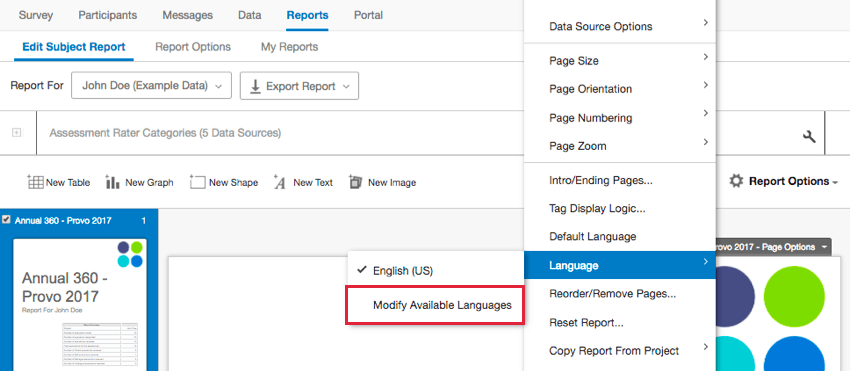Open the Provo 2017 - Page Options dropdown
850x371 pixels.
pos(773,247)
